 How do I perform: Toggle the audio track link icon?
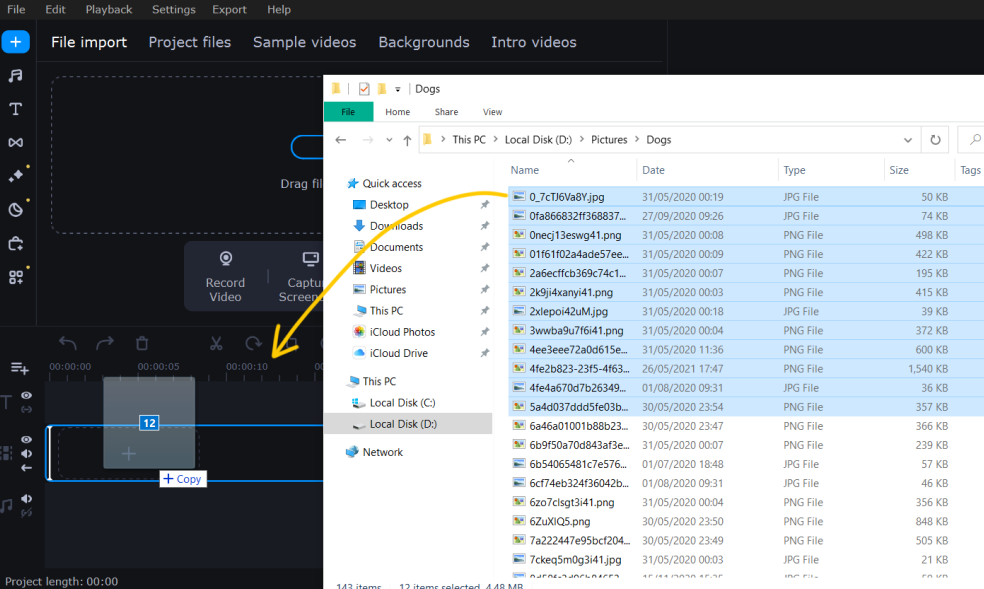click(x=26, y=513)
